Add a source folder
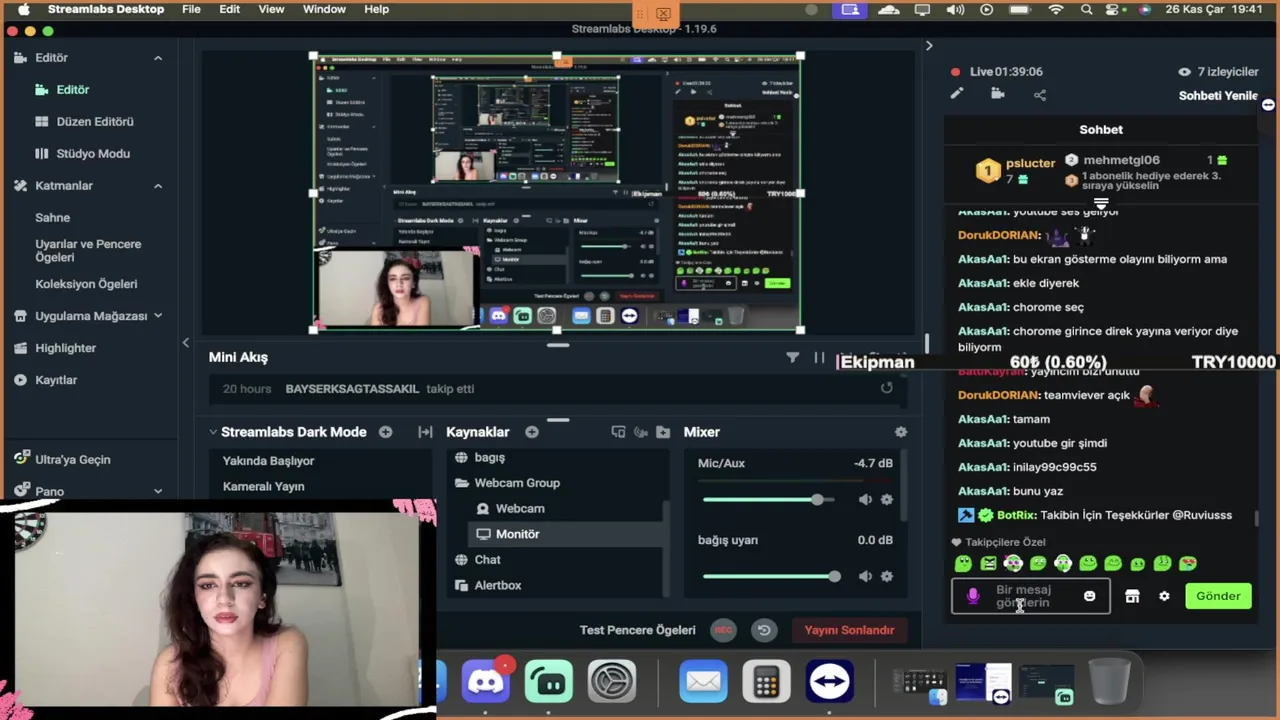This screenshot has width=1280, height=720. pos(663,432)
